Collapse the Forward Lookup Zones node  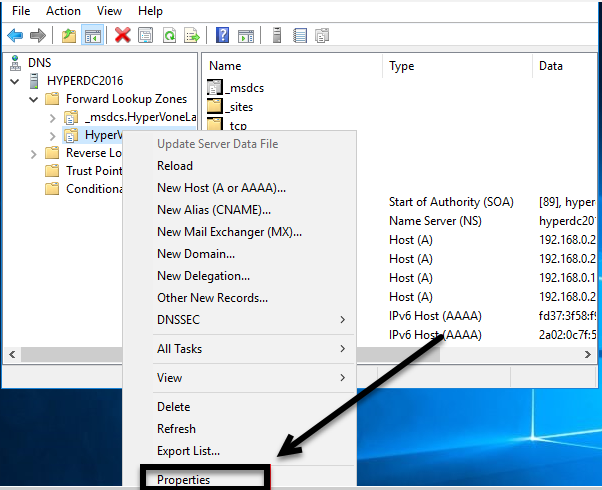click(x=34, y=99)
